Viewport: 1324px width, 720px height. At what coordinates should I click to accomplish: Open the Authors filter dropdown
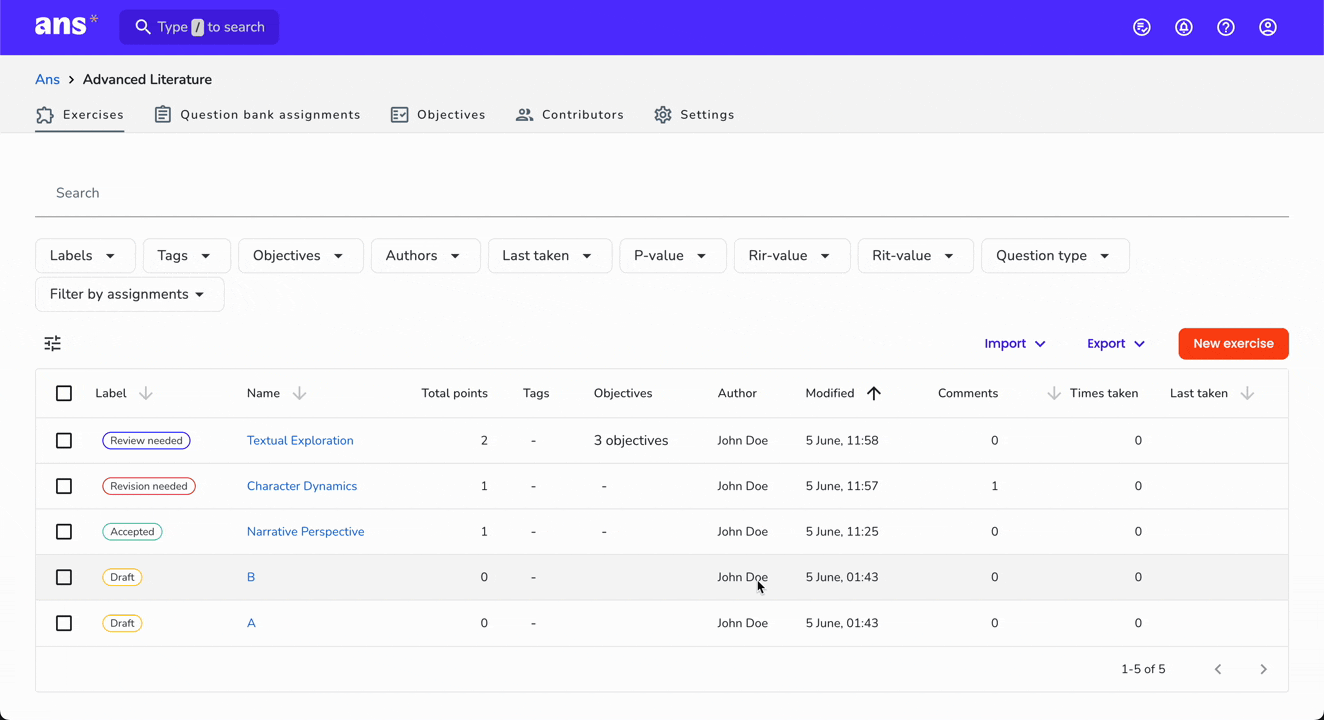[x=426, y=256]
